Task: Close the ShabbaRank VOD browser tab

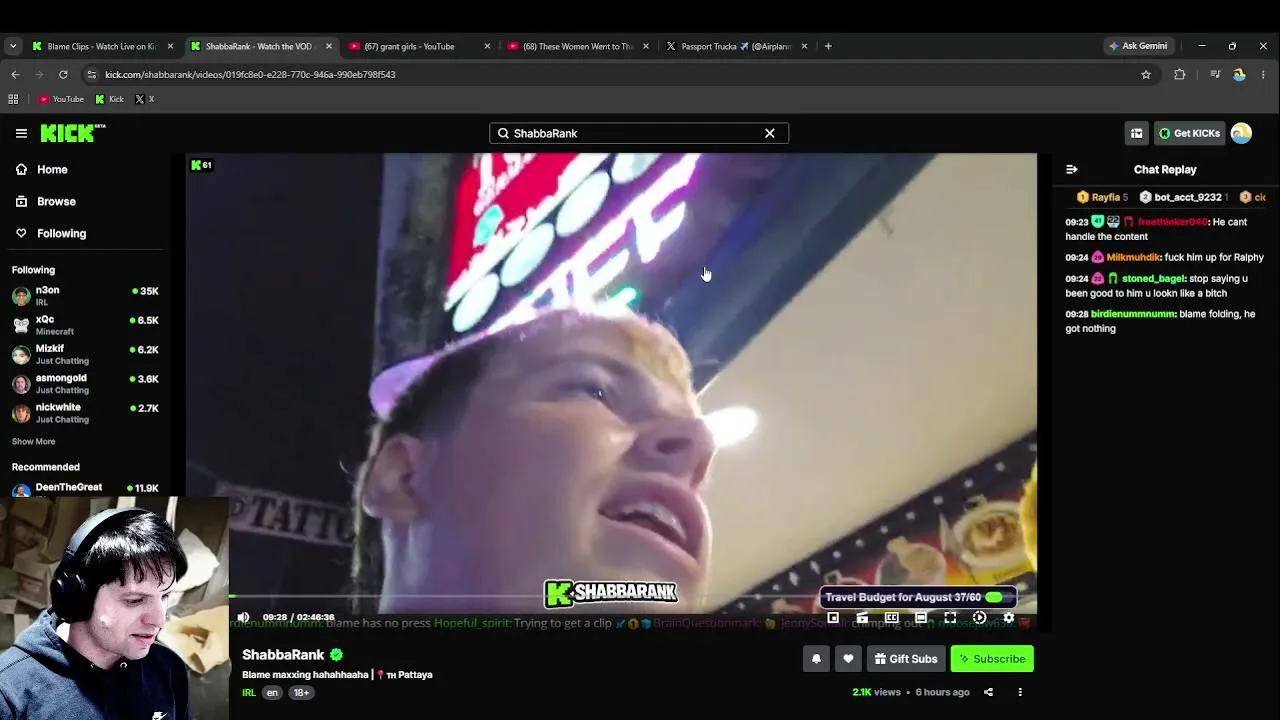Action: (x=329, y=46)
